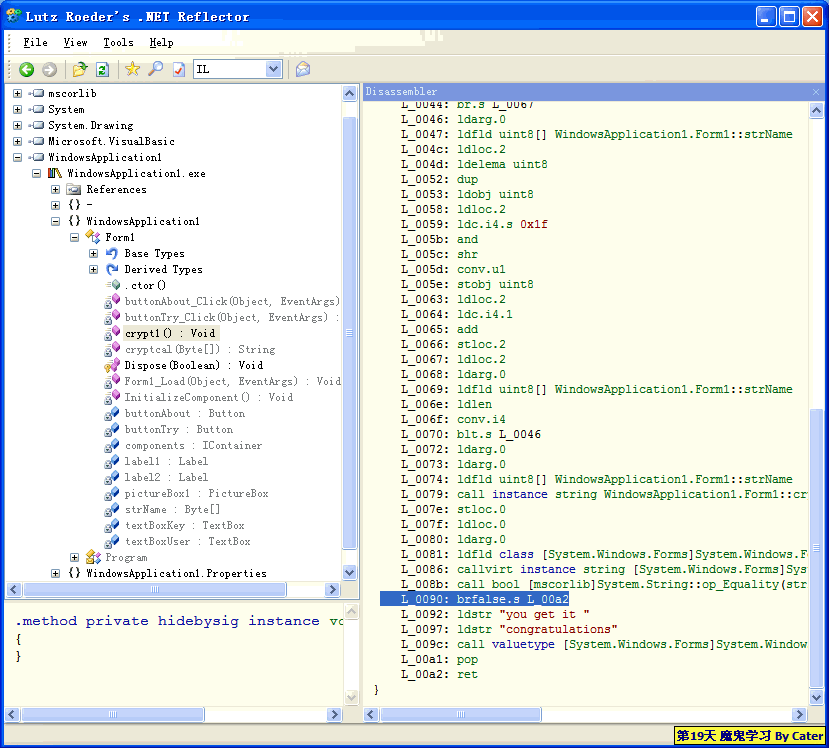The image size is (829, 748).
Task: Click the Derived Types arrow icon
Action: click(x=112, y=269)
